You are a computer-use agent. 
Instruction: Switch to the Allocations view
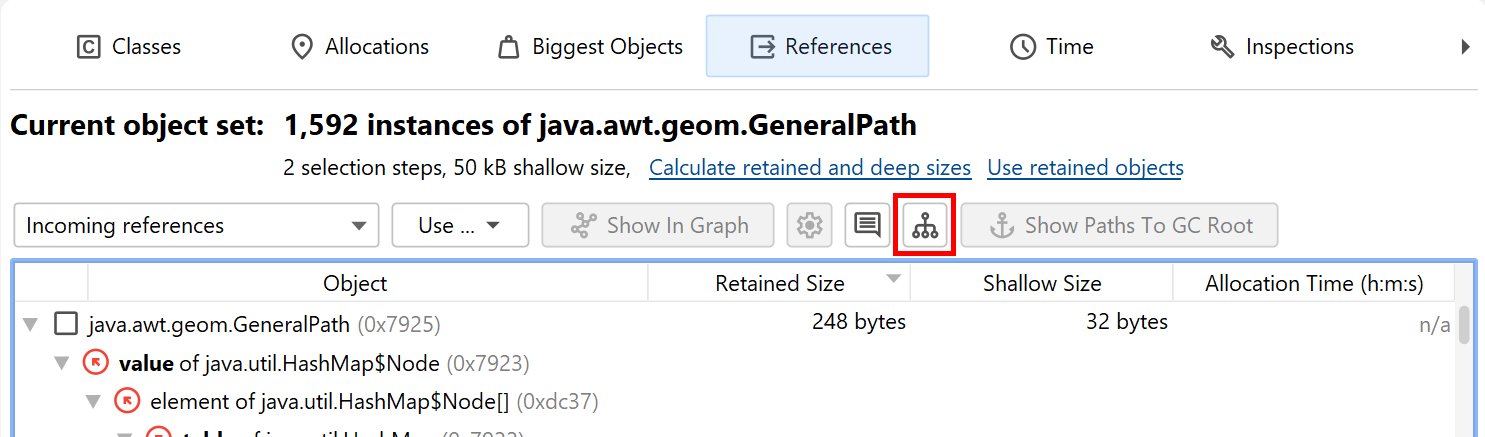359,47
